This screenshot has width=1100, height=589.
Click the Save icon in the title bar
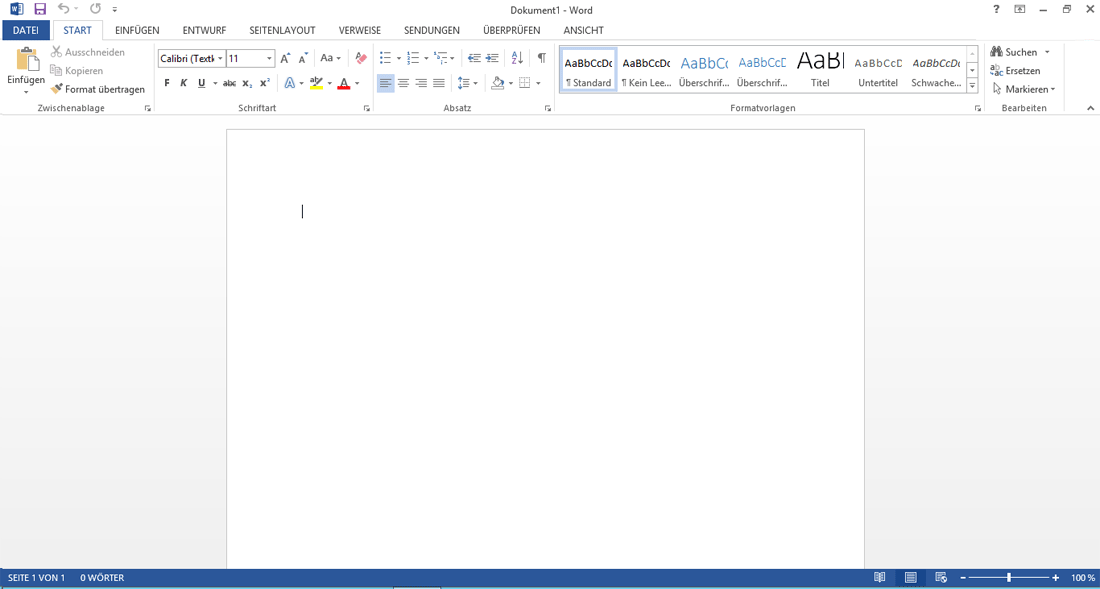[40, 9]
